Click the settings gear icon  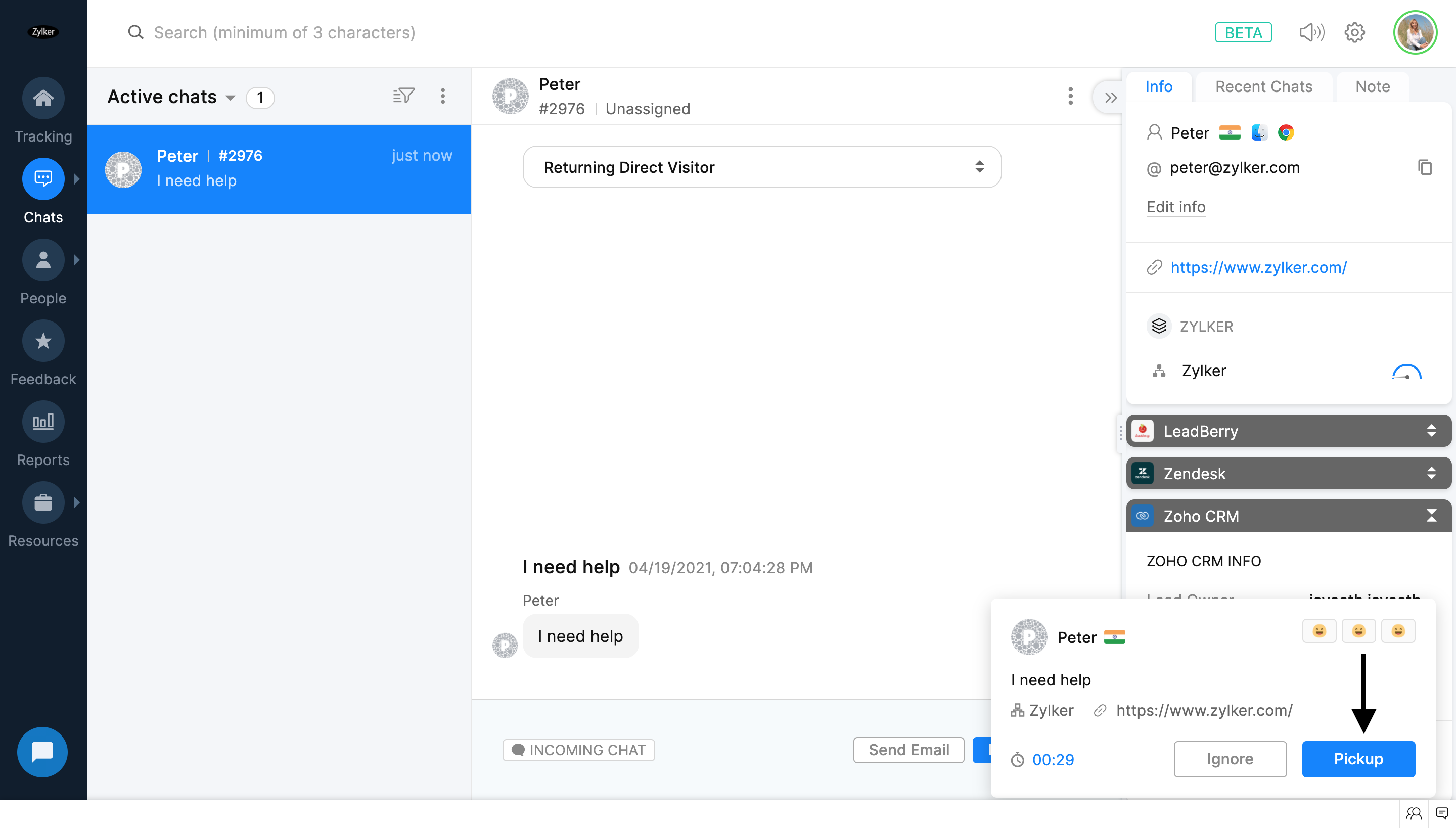[1354, 32]
